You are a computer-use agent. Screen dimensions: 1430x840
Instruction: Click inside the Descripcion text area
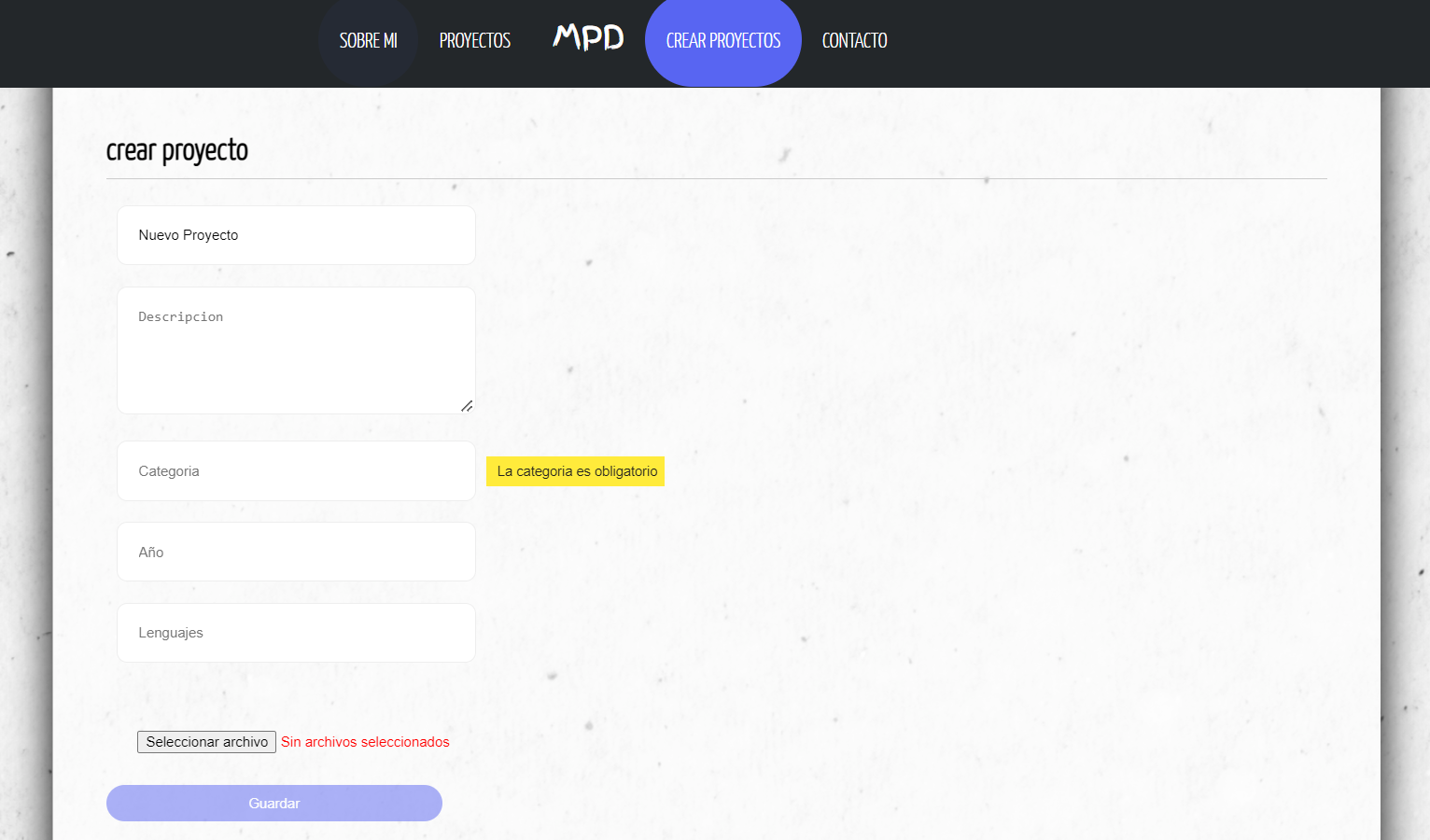pos(295,350)
